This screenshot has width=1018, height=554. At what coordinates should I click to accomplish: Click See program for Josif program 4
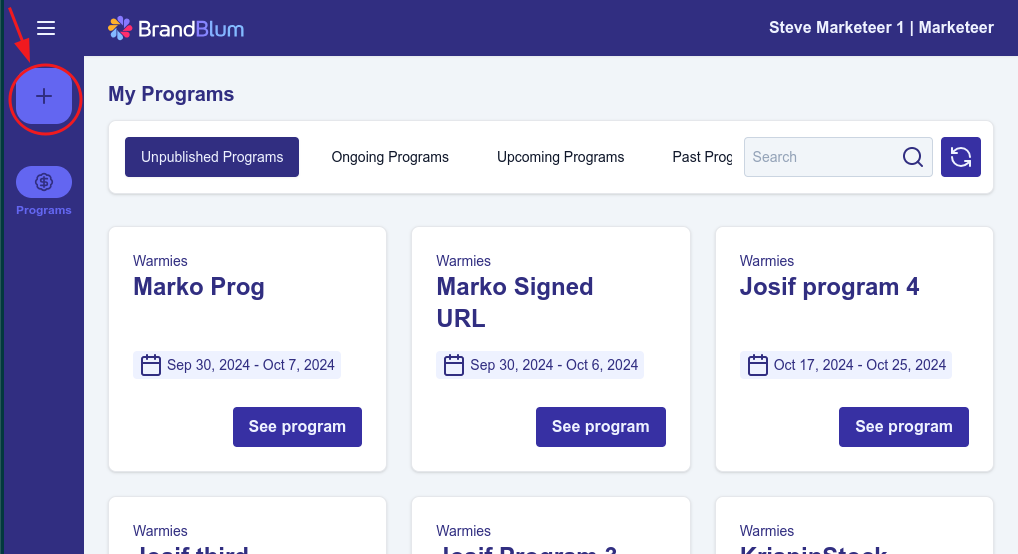click(x=903, y=427)
